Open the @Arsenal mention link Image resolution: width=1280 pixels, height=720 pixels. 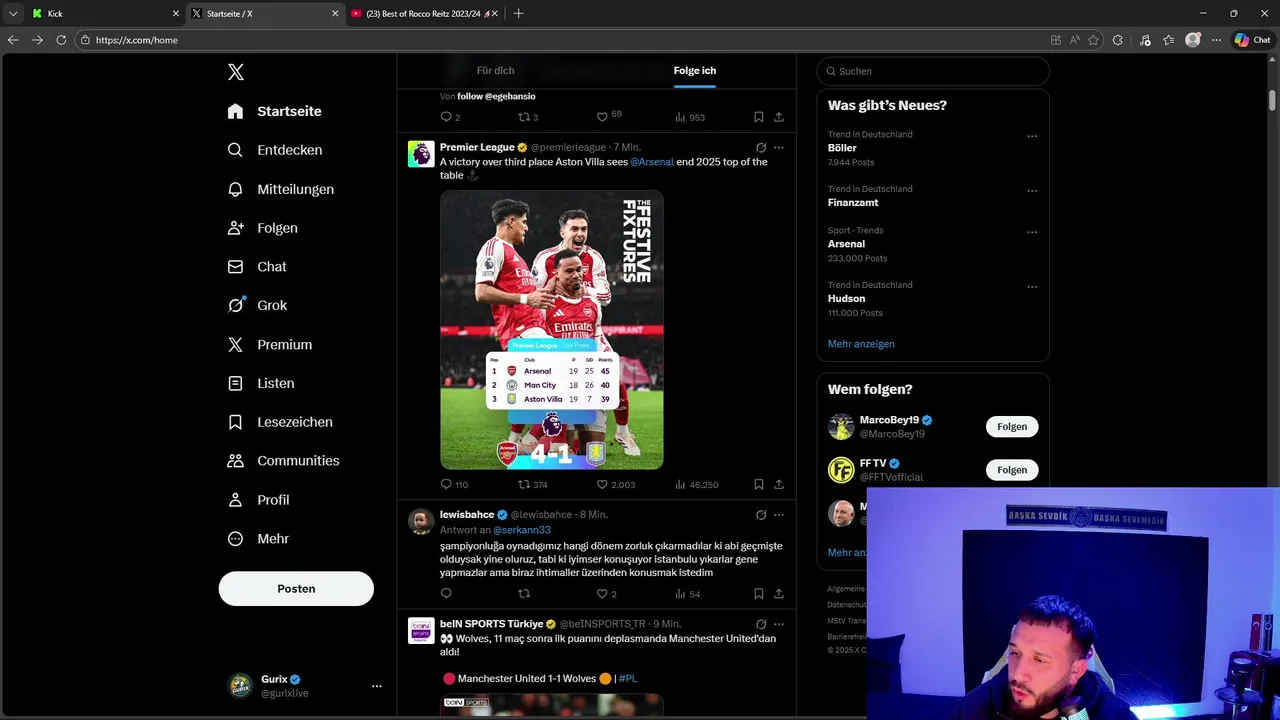tap(652, 162)
